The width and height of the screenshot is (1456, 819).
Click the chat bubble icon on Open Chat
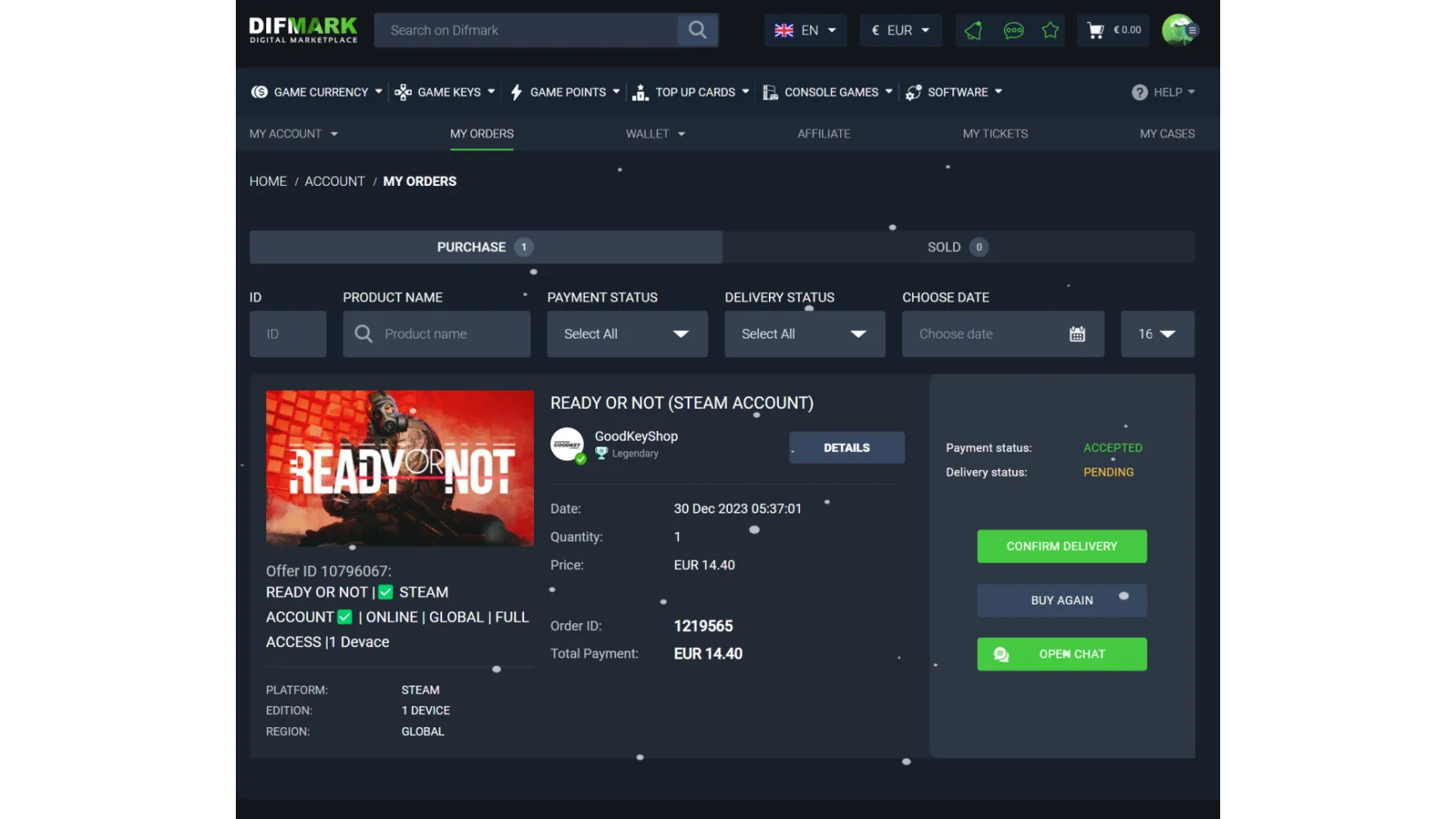click(x=1001, y=654)
